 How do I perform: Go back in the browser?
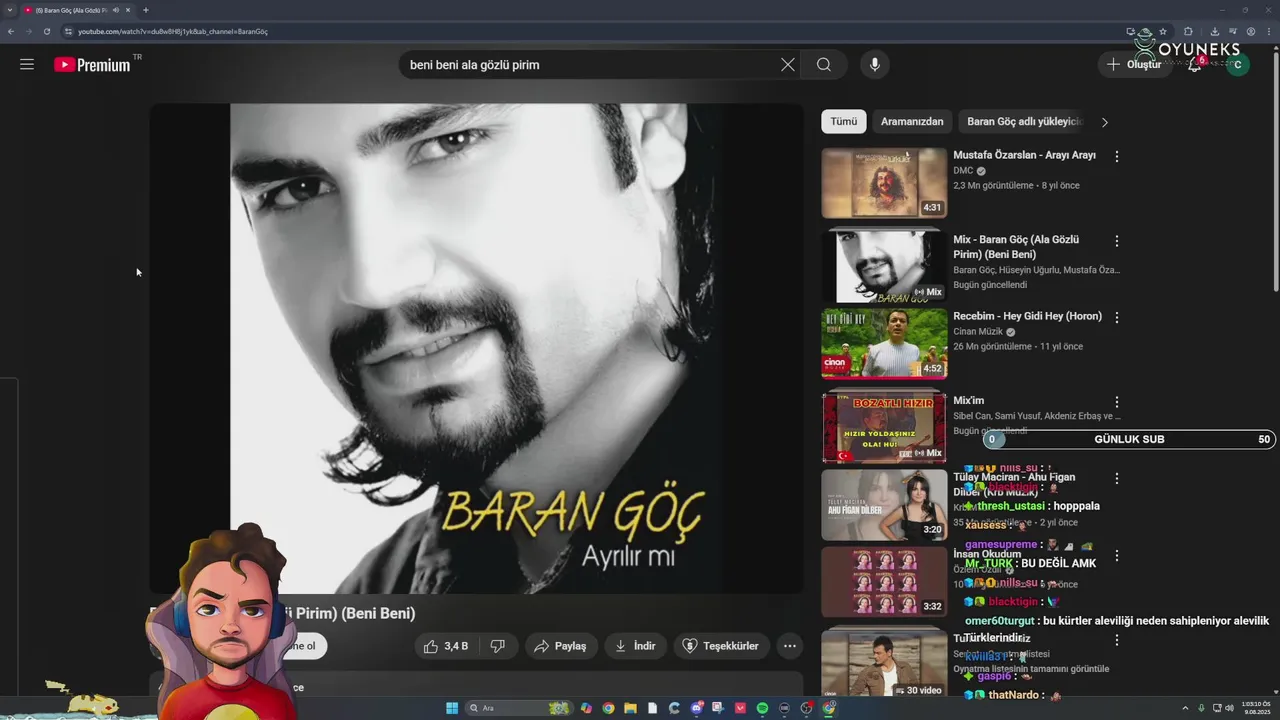point(11,31)
